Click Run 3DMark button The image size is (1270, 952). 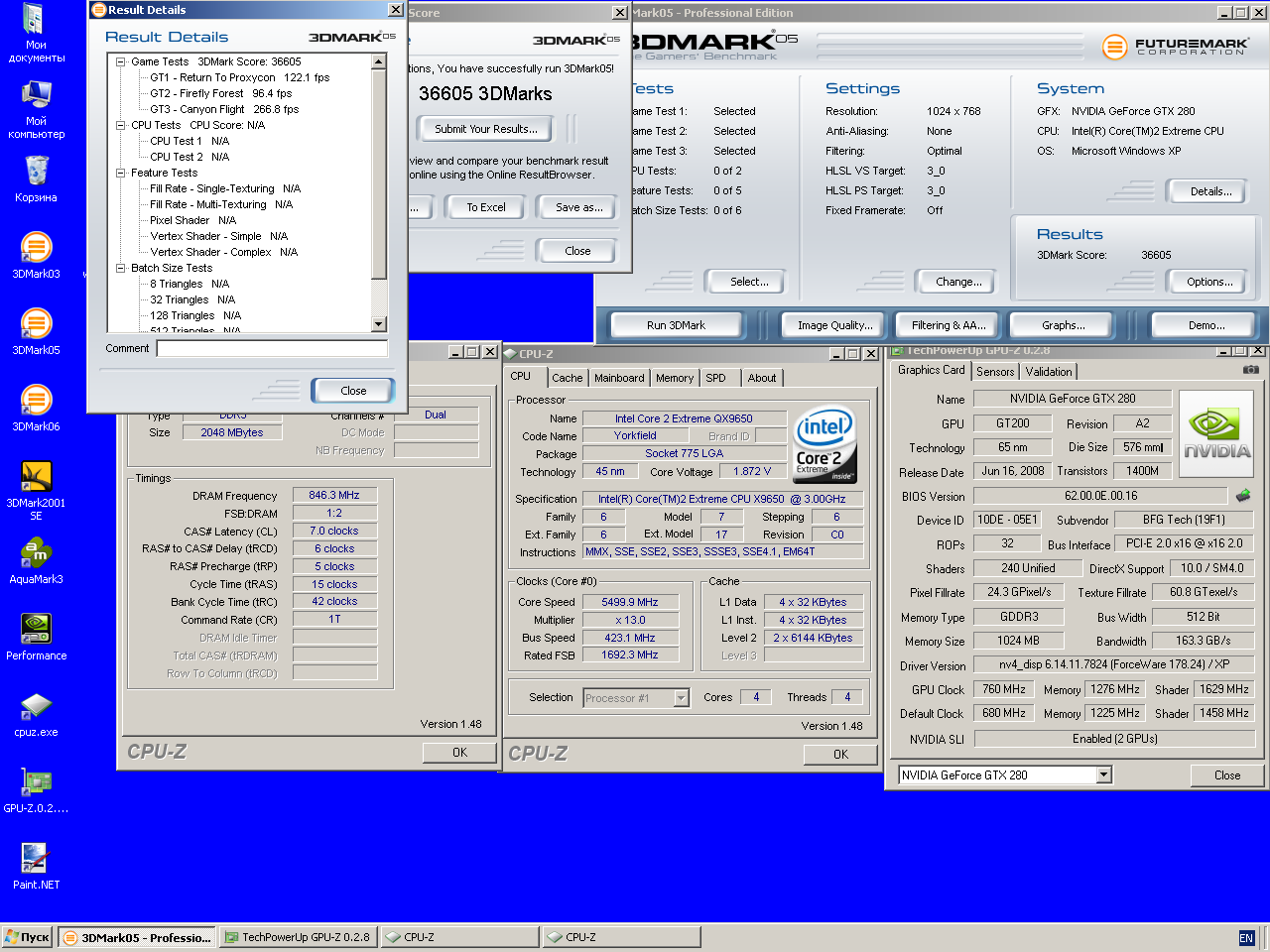(x=676, y=325)
